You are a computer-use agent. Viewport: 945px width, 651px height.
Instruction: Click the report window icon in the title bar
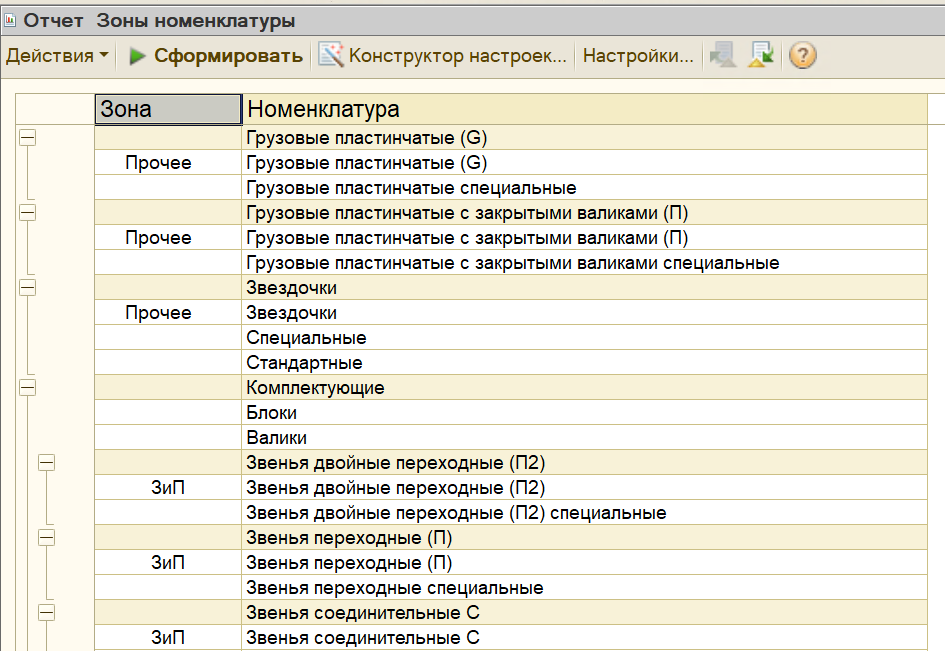10,20
